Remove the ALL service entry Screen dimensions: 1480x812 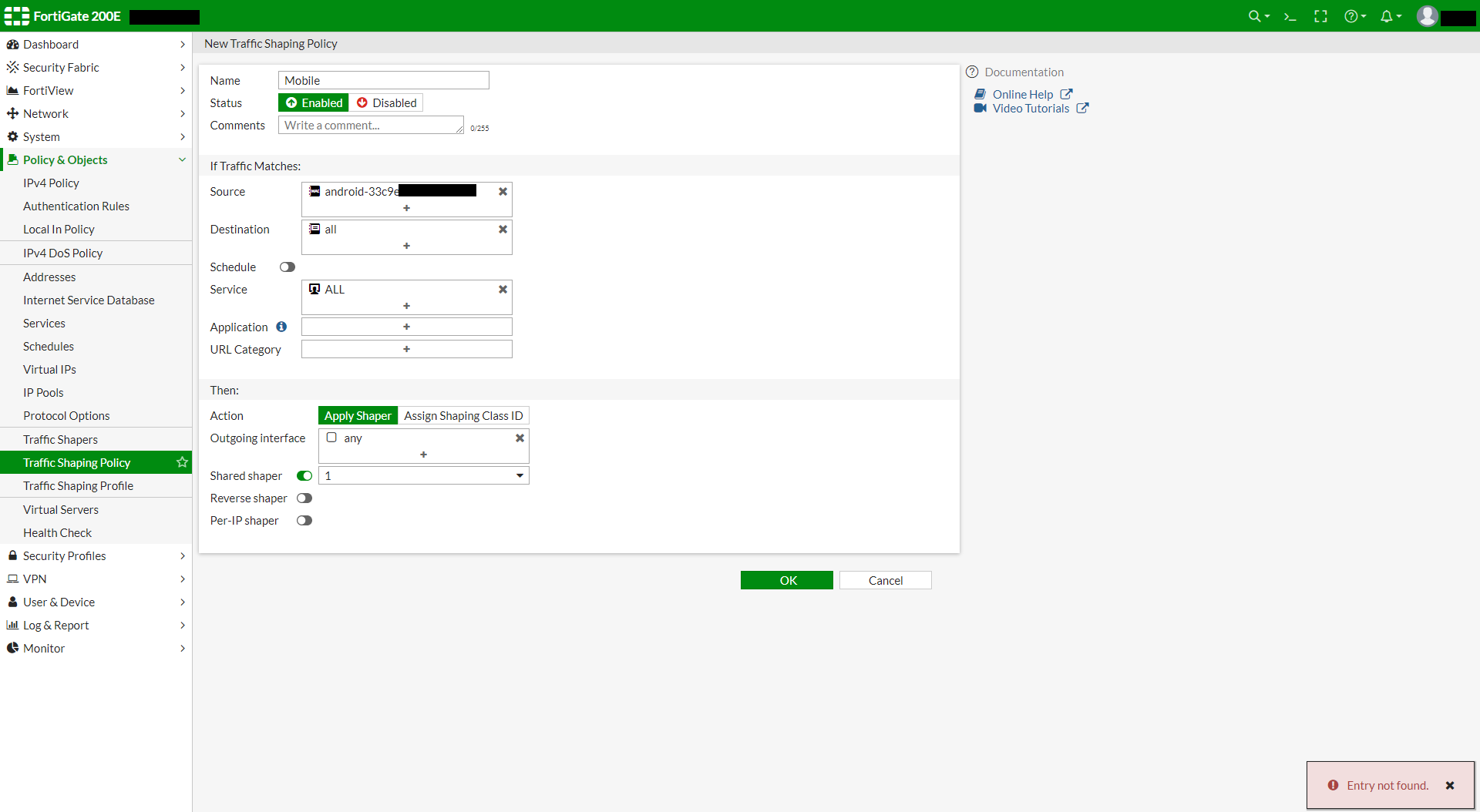pos(503,289)
